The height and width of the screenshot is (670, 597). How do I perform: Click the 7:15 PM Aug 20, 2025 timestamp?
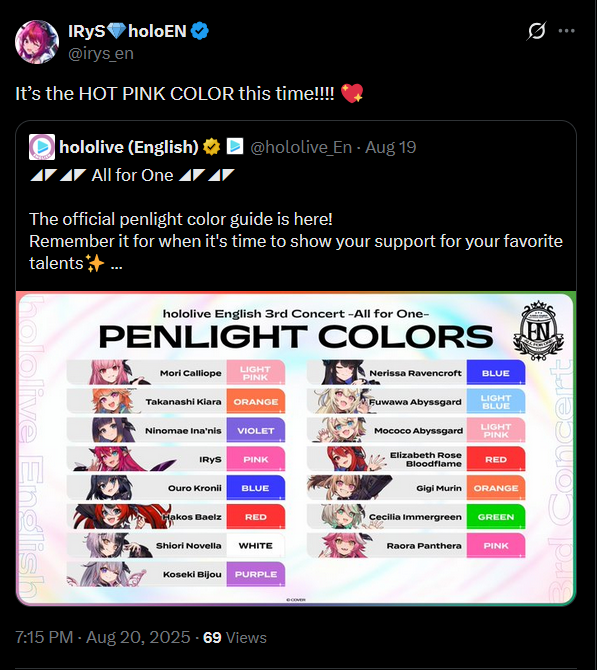(103, 637)
